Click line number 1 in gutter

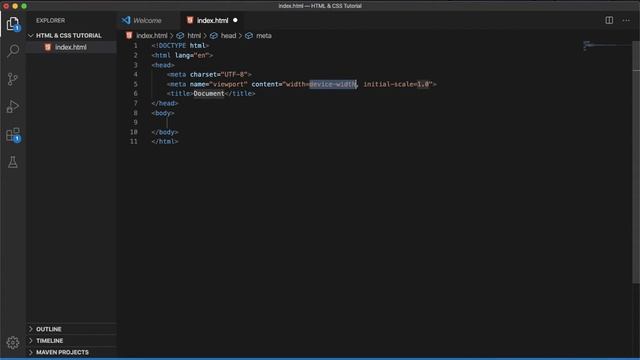coord(136,46)
